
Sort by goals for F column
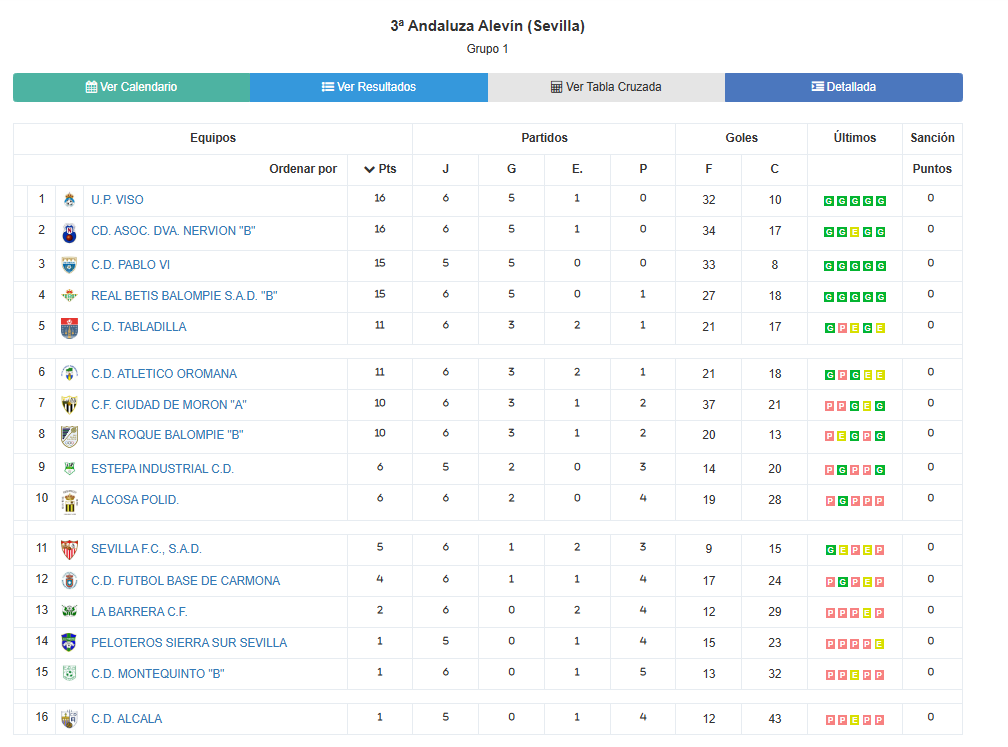coord(708,169)
